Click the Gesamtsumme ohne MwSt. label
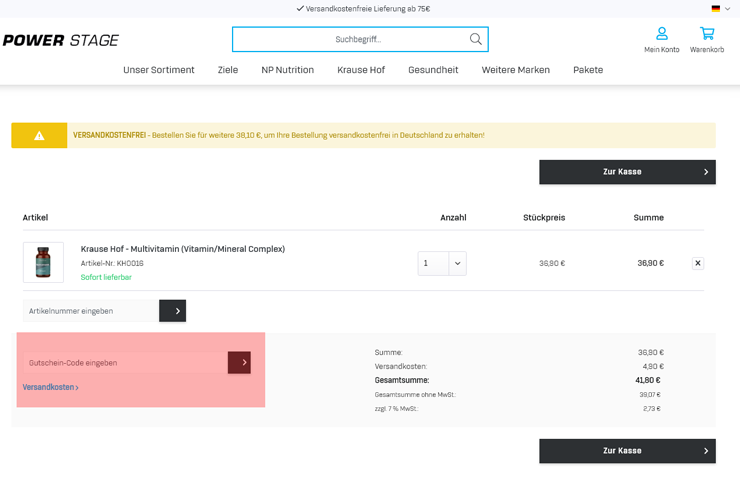This screenshot has width=740, height=477. pos(415,394)
